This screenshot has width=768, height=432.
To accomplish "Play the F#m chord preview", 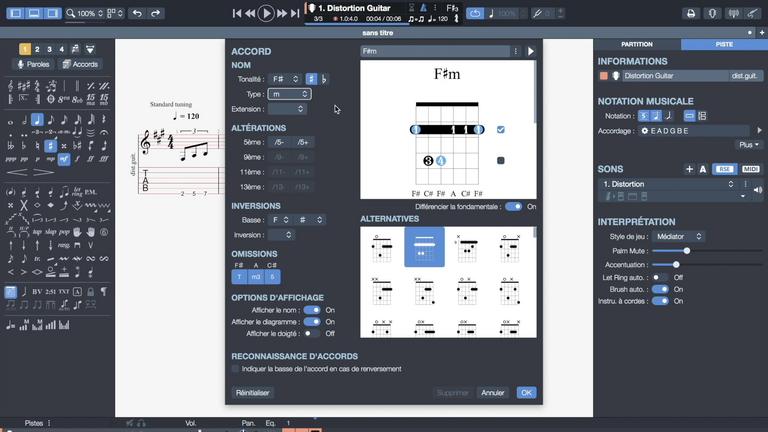I will (531, 51).
